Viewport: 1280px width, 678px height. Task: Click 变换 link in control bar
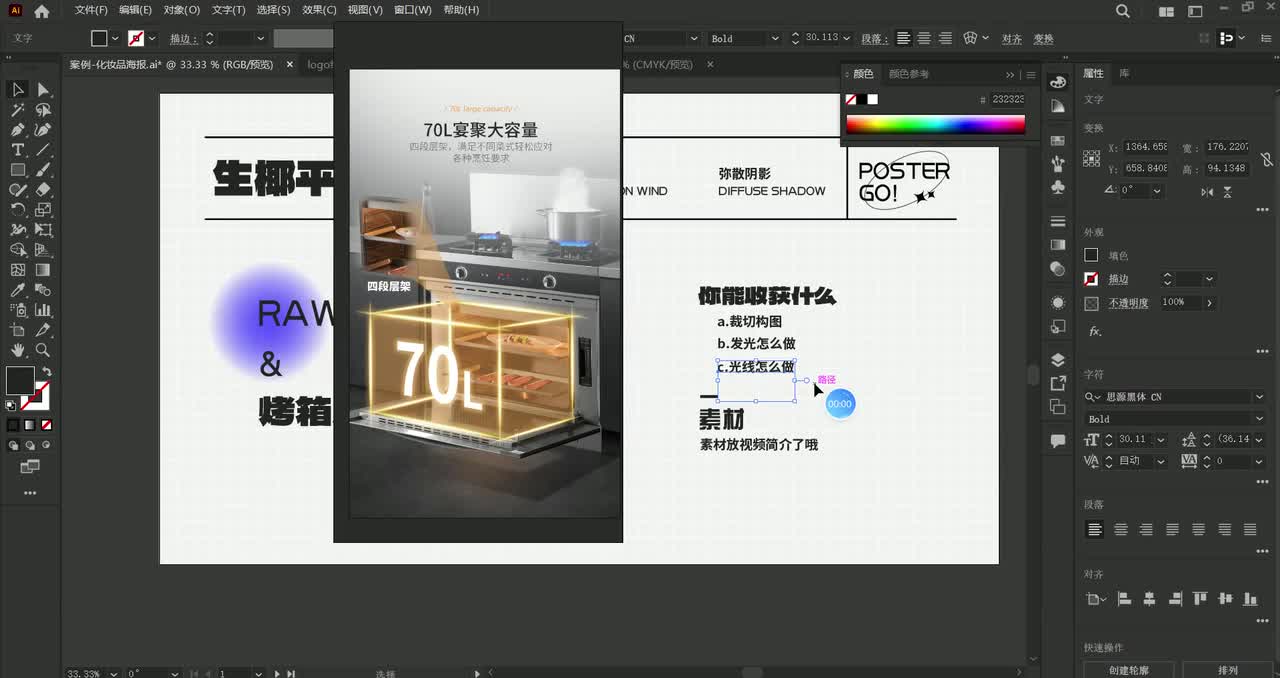click(1043, 39)
